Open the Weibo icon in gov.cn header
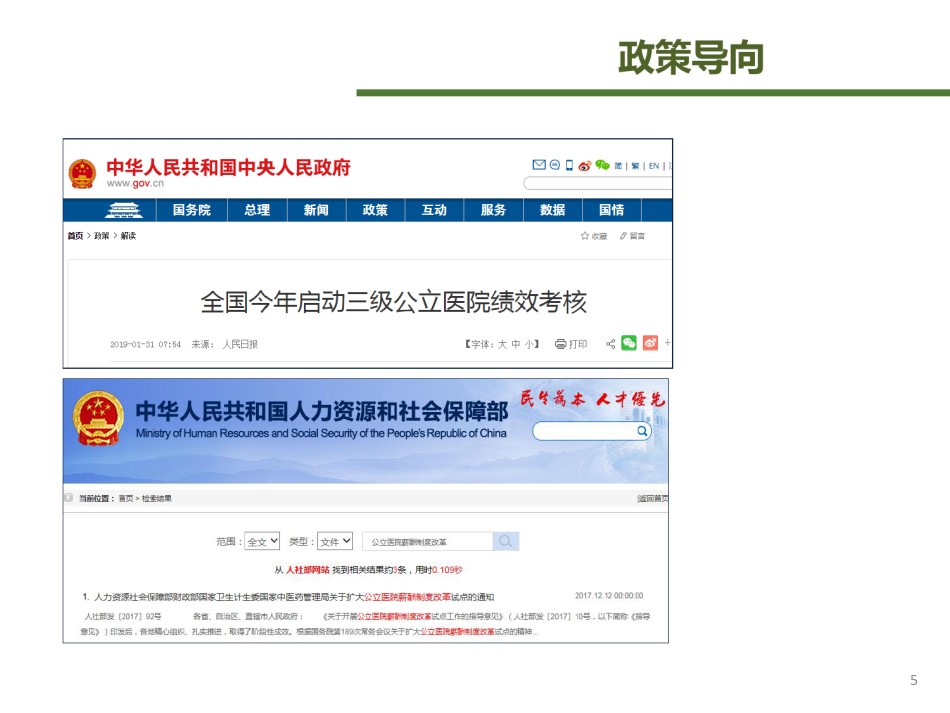The image size is (950, 713). tap(585, 166)
